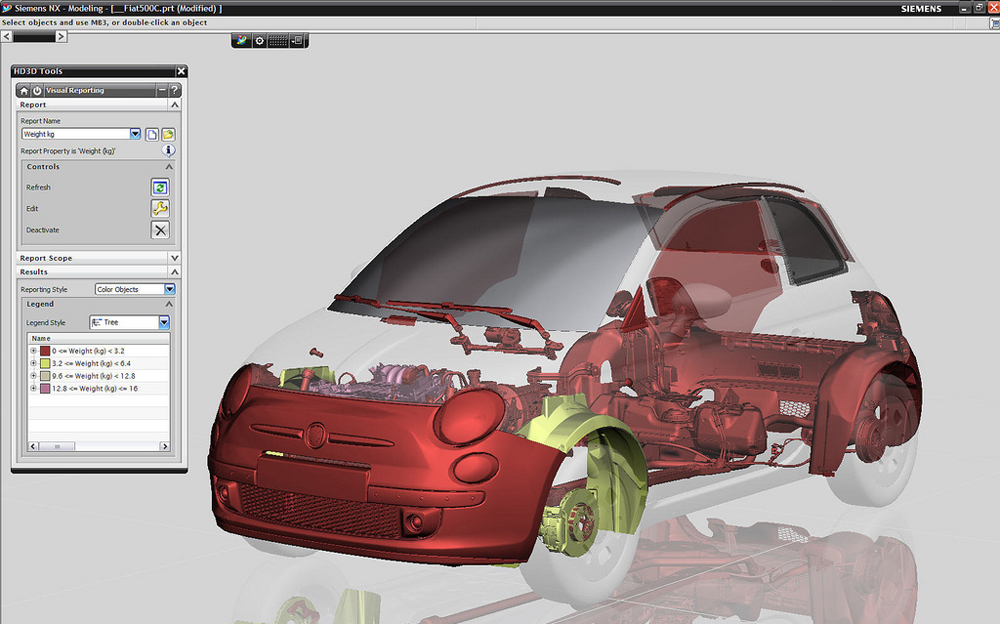Click the left arrow below the cue line
This screenshot has height=624, width=1000.
click(x=6, y=36)
